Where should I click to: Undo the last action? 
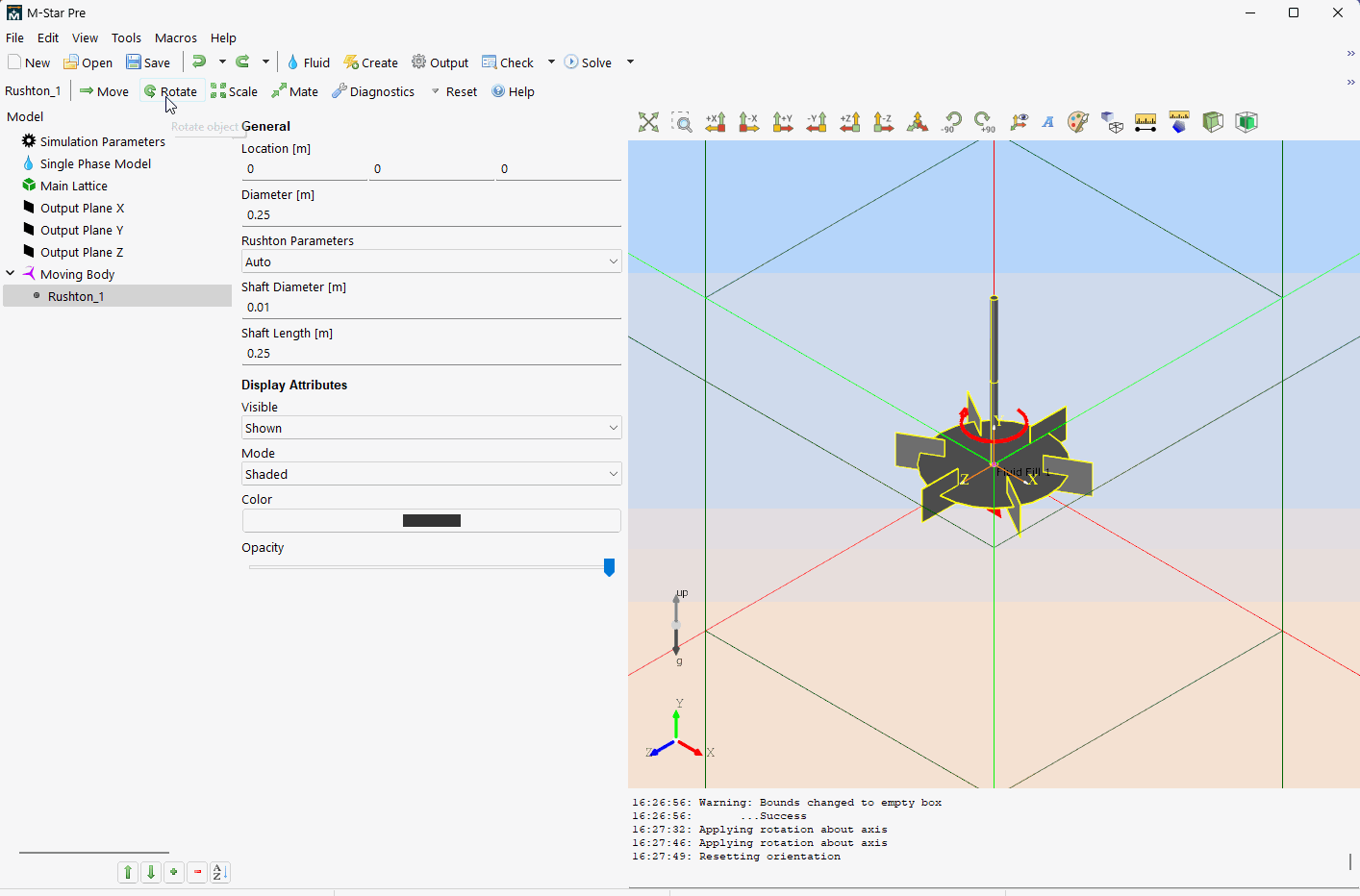(199, 62)
